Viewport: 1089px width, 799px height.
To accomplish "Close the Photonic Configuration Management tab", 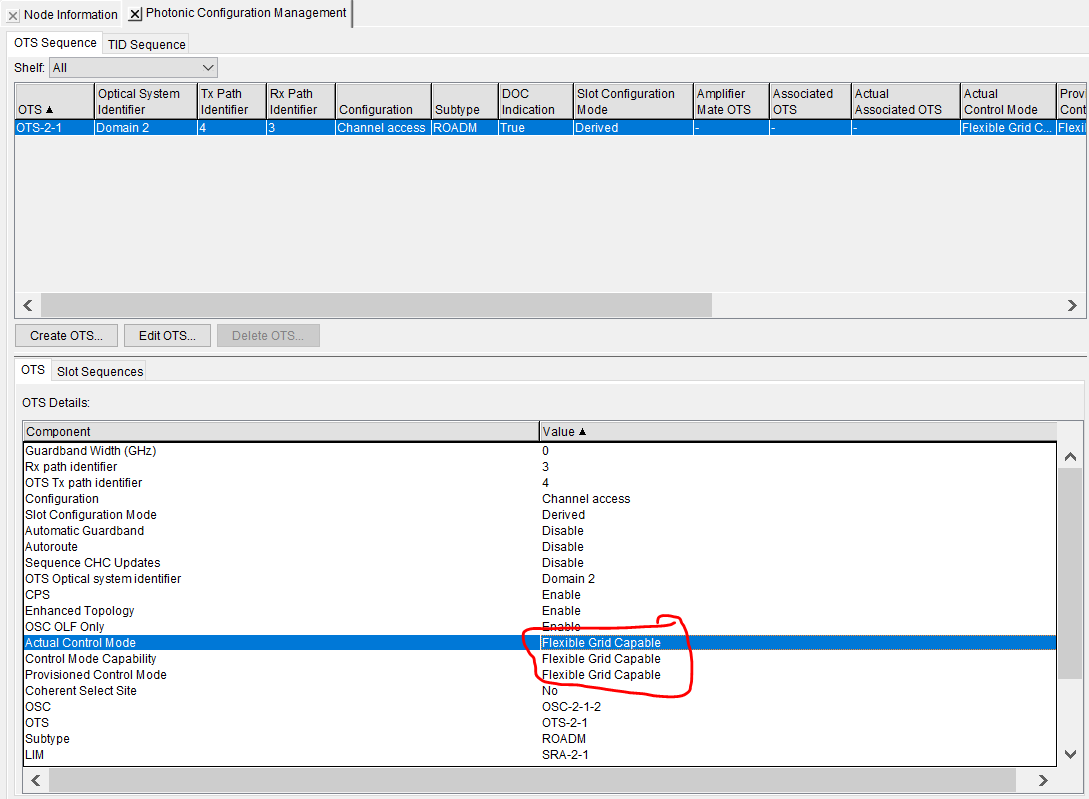I will [x=135, y=14].
